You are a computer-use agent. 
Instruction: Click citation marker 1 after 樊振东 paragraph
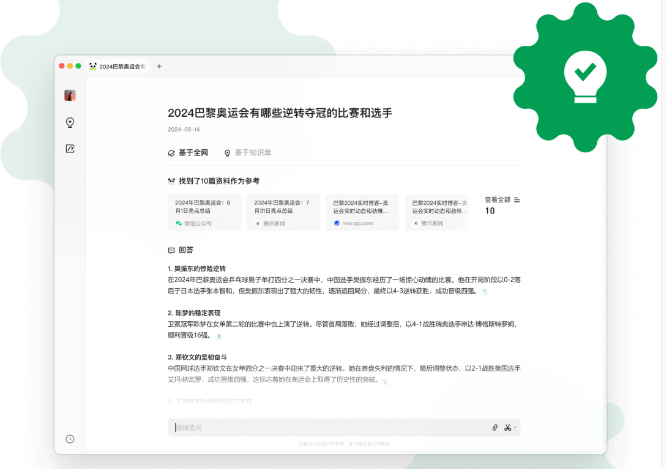pyautogui.click(x=485, y=291)
